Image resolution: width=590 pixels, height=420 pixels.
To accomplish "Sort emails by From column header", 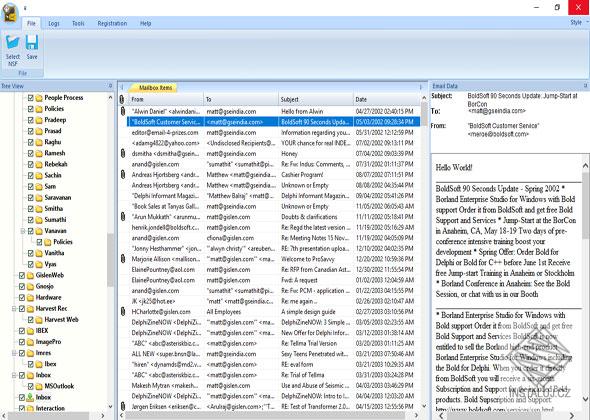I will [166, 99].
